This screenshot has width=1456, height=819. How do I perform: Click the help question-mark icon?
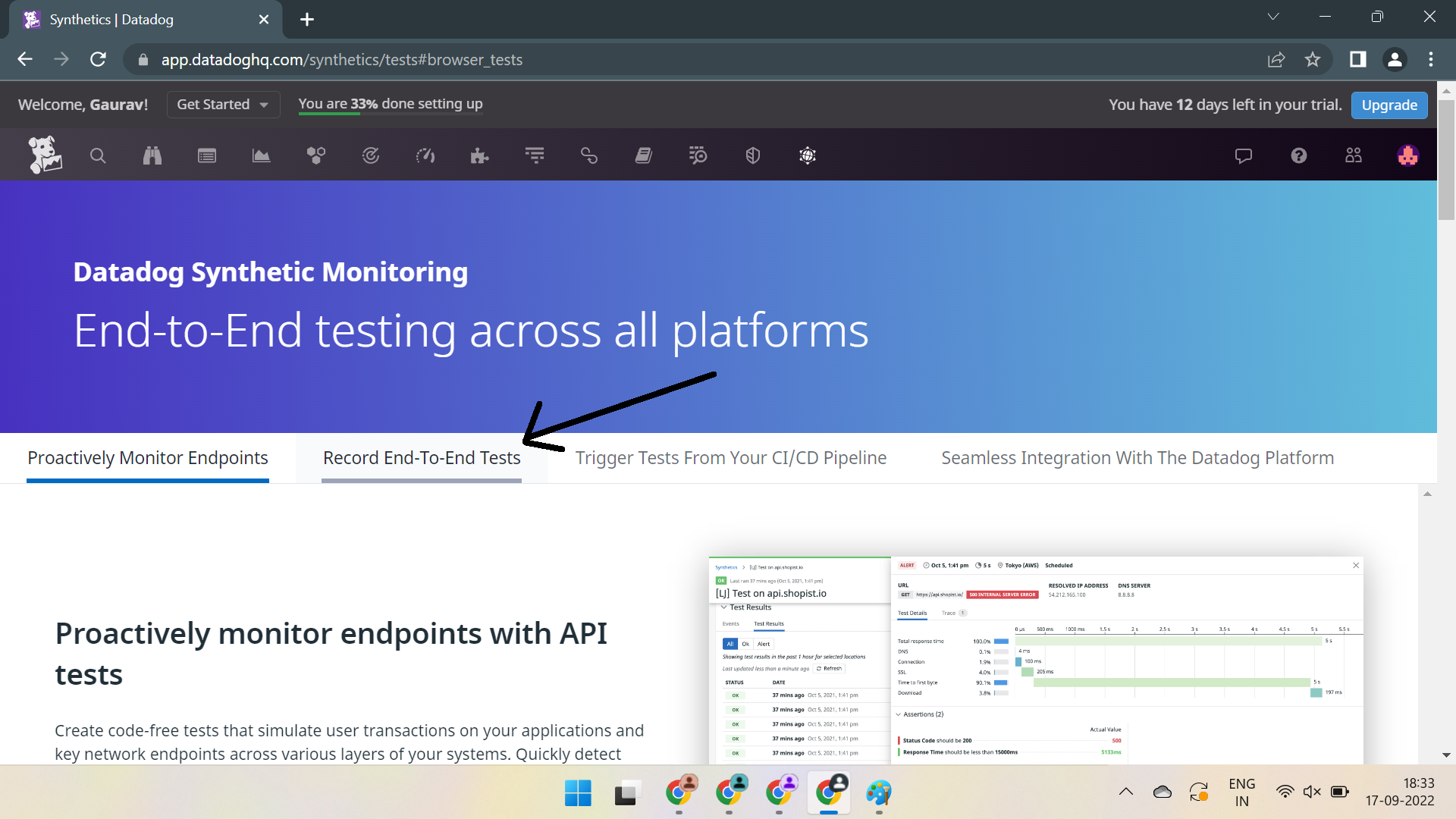tap(1298, 155)
